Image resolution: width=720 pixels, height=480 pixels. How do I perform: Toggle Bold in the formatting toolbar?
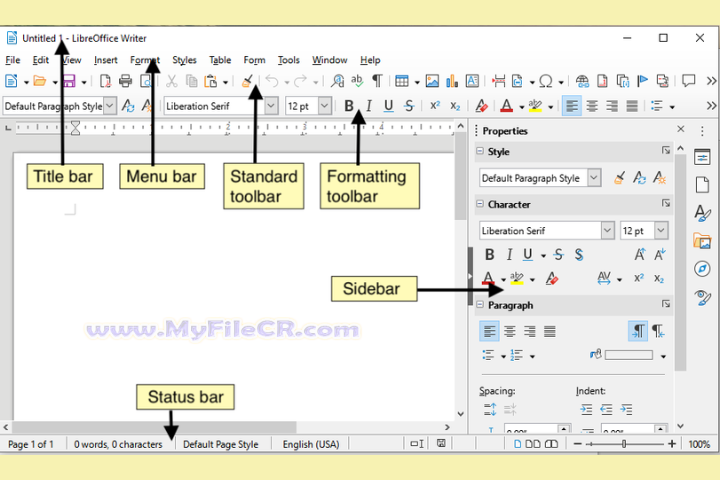[349, 106]
